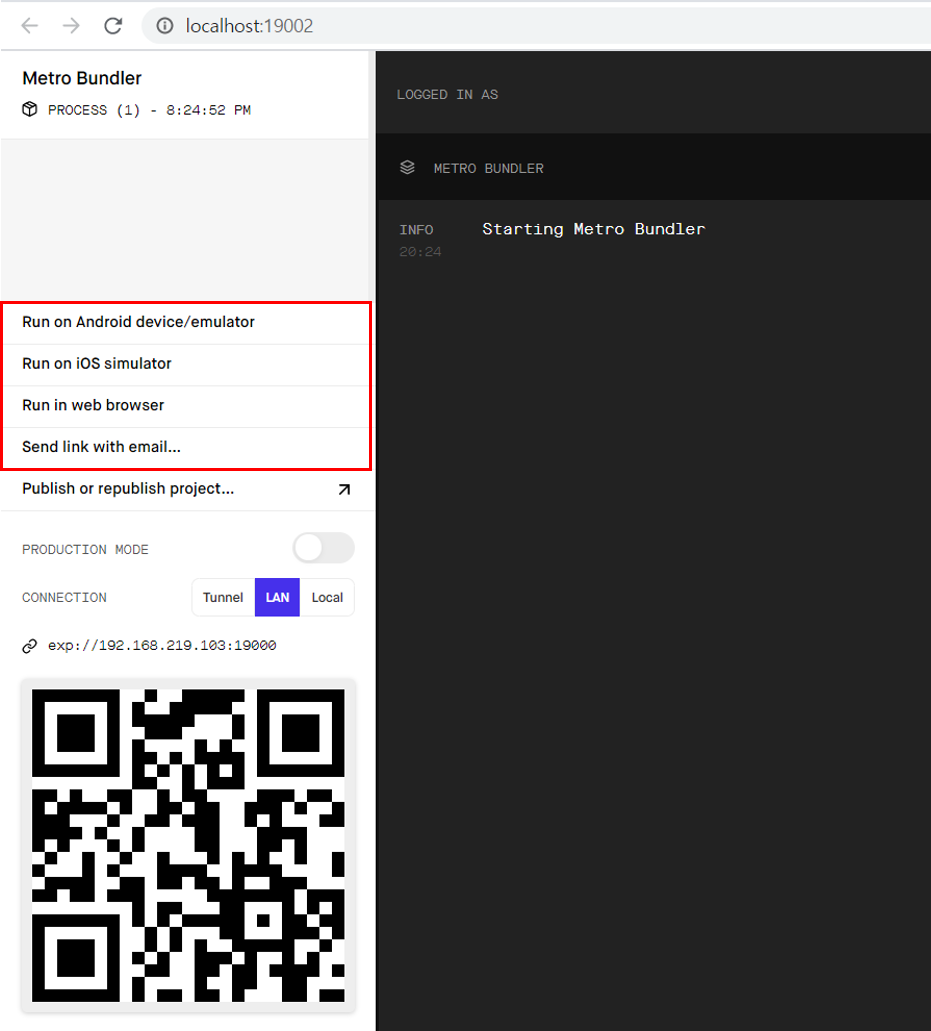This screenshot has height=1031, width=931.
Task: Click the 20:24 log timestamp
Action: pyautogui.click(x=420, y=252)
